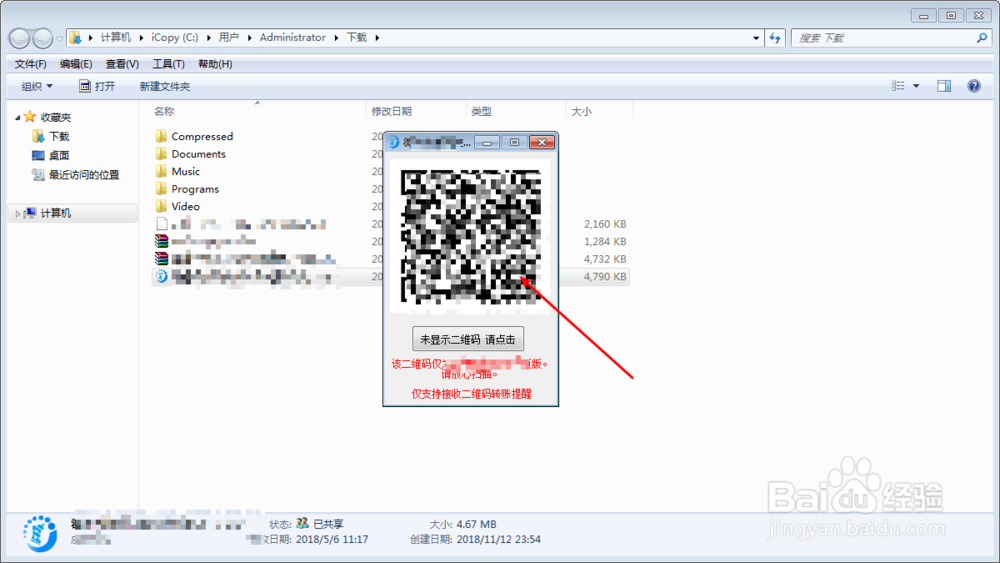Click the 2,160 KB size cell
Screen dimensions: 1000x563
(605, 224)
